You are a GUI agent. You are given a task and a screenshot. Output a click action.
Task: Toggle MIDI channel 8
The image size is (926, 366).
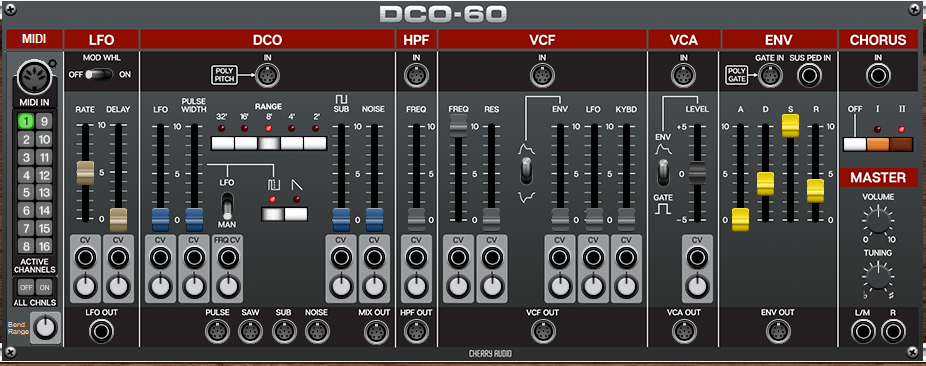coord(25,246)
